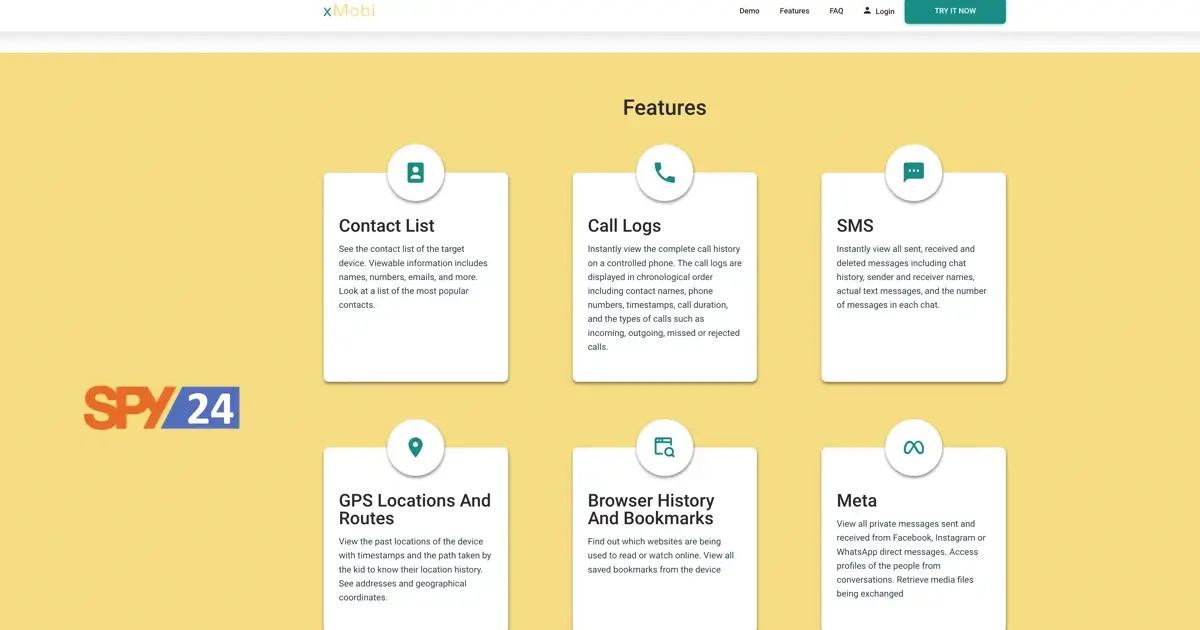This screenshot has height=630, width=1200.
Task: Select the Browser History And Bookmarks heading
Action: pos(651,509)
